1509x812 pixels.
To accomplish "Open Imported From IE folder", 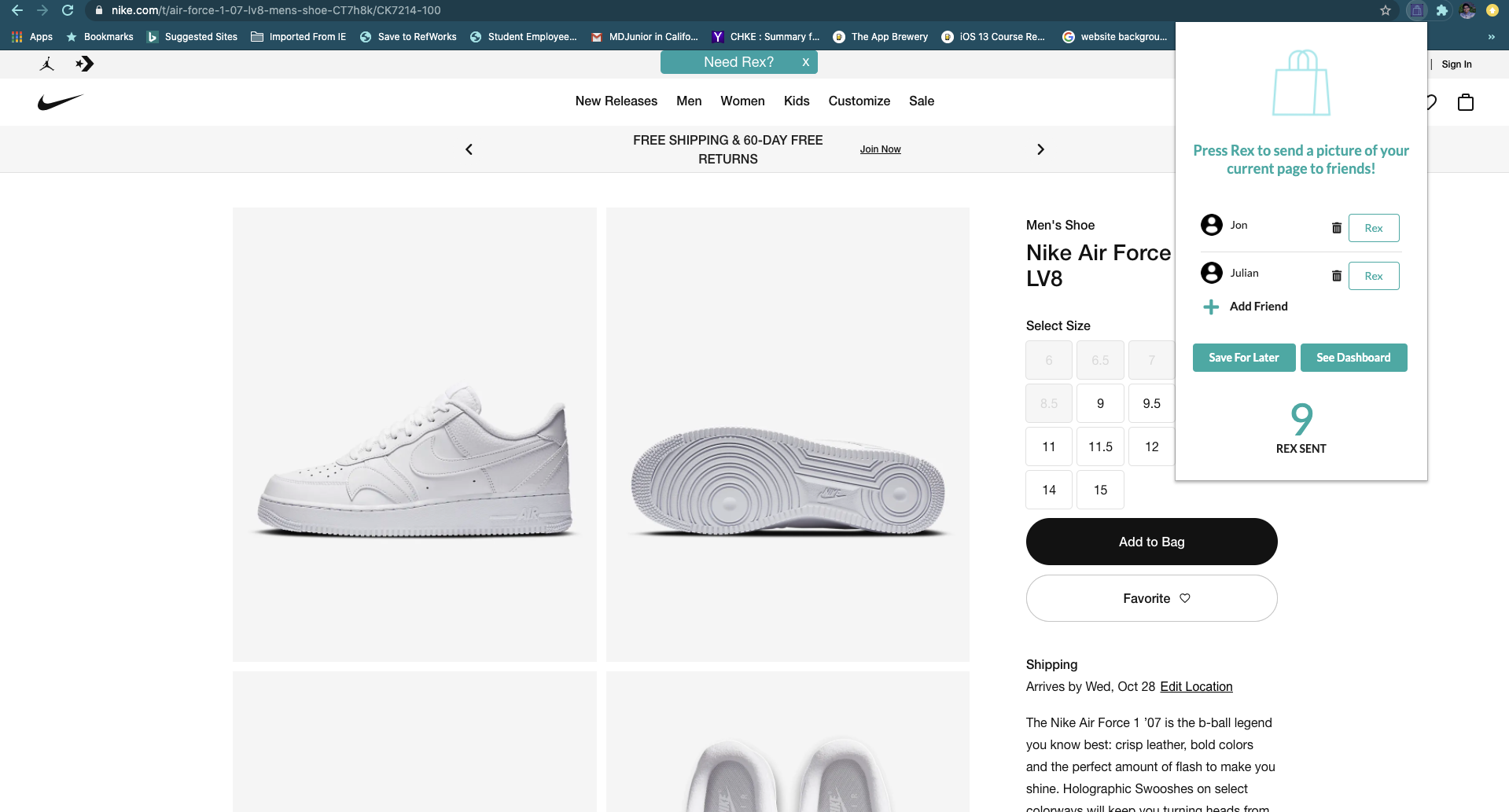I will click(299, 37).
